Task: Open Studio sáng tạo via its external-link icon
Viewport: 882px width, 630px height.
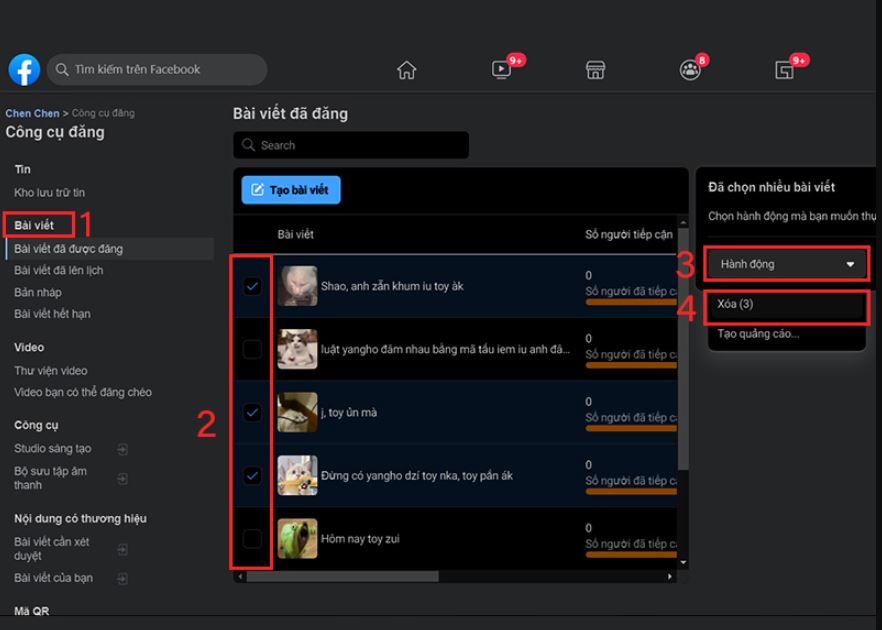Action: 122,449
